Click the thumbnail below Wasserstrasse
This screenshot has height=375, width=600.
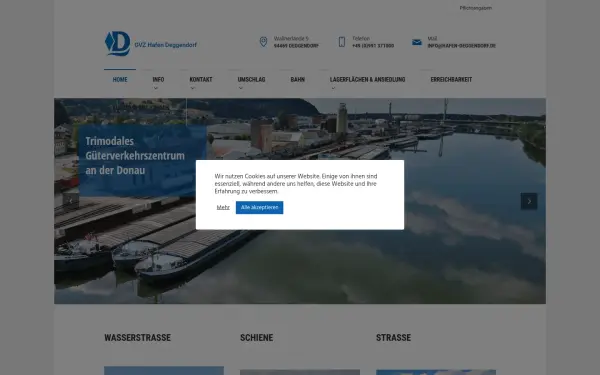164,370
